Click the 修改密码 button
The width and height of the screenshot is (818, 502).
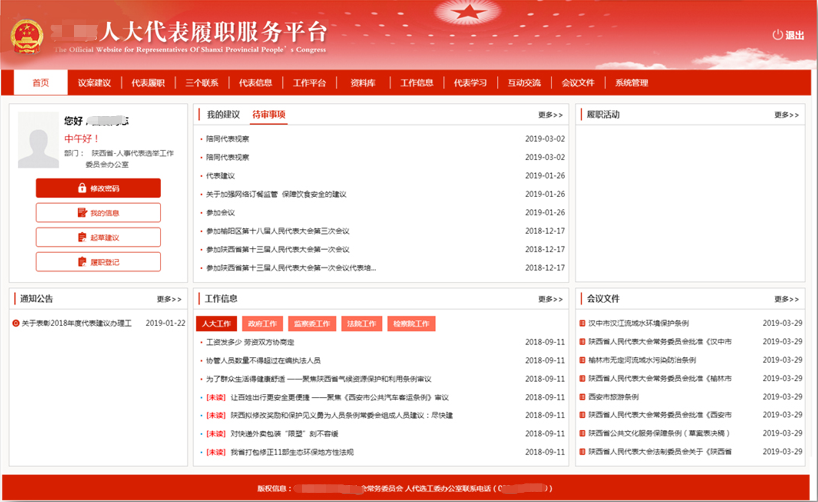[98, 188]
